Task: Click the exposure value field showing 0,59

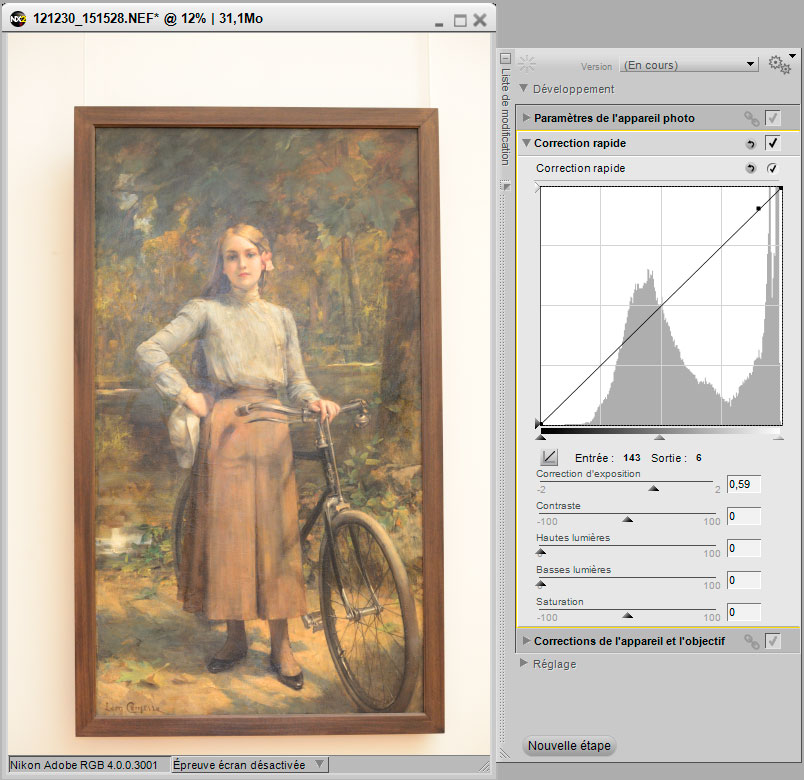Action: click(x=743, y=485)
